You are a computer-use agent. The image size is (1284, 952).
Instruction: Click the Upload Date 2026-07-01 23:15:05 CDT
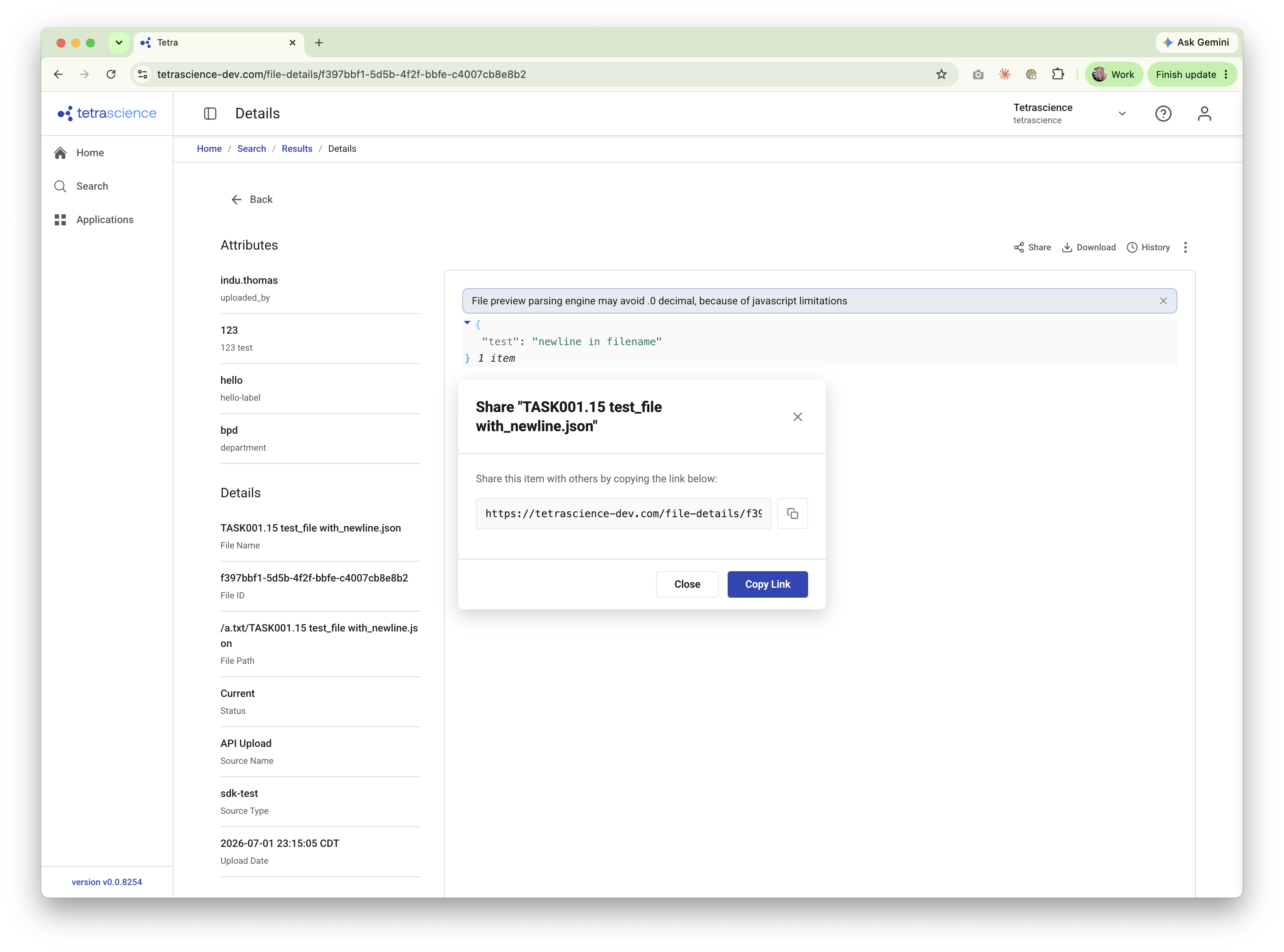pos(279,843)
